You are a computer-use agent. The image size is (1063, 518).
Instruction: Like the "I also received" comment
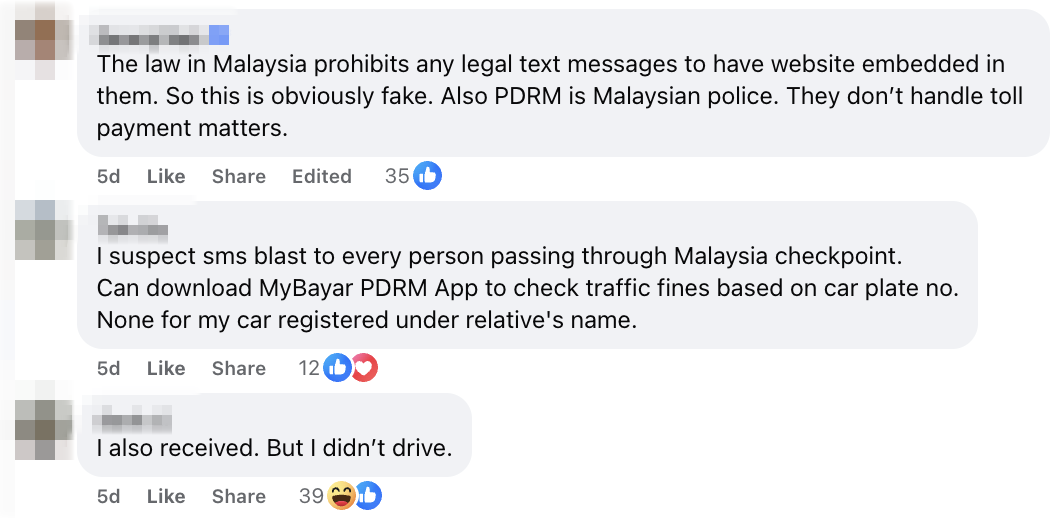point(166,496)
